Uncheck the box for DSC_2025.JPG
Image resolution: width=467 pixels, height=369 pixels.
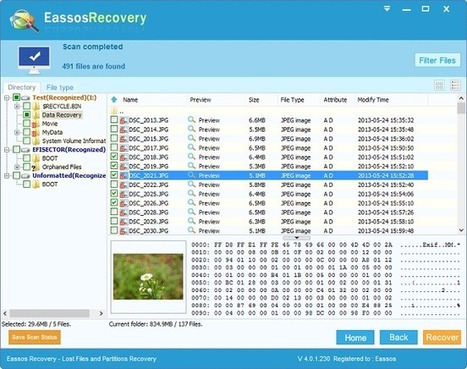(114, 193)
